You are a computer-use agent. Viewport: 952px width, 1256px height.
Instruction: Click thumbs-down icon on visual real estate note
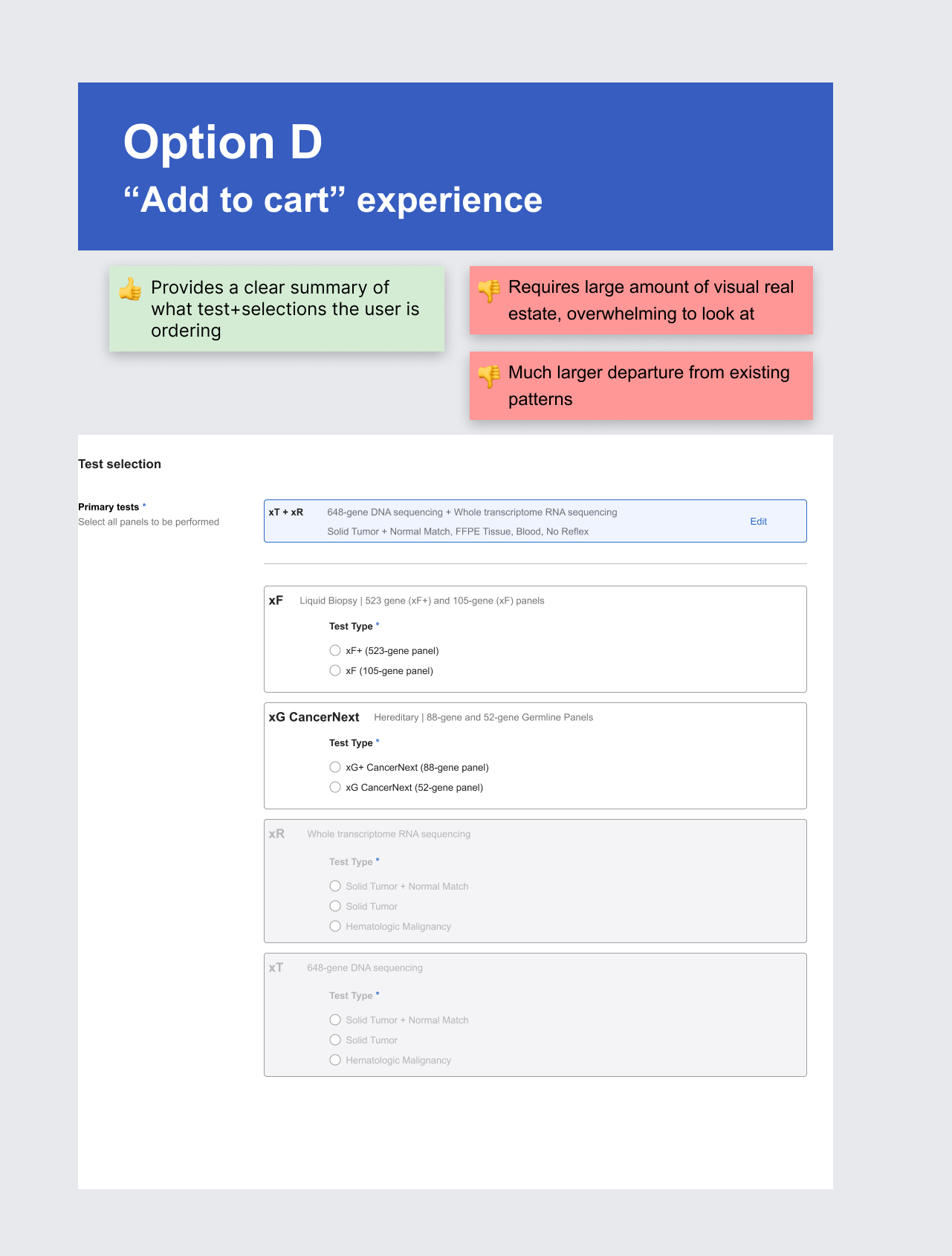click(489, 291)
